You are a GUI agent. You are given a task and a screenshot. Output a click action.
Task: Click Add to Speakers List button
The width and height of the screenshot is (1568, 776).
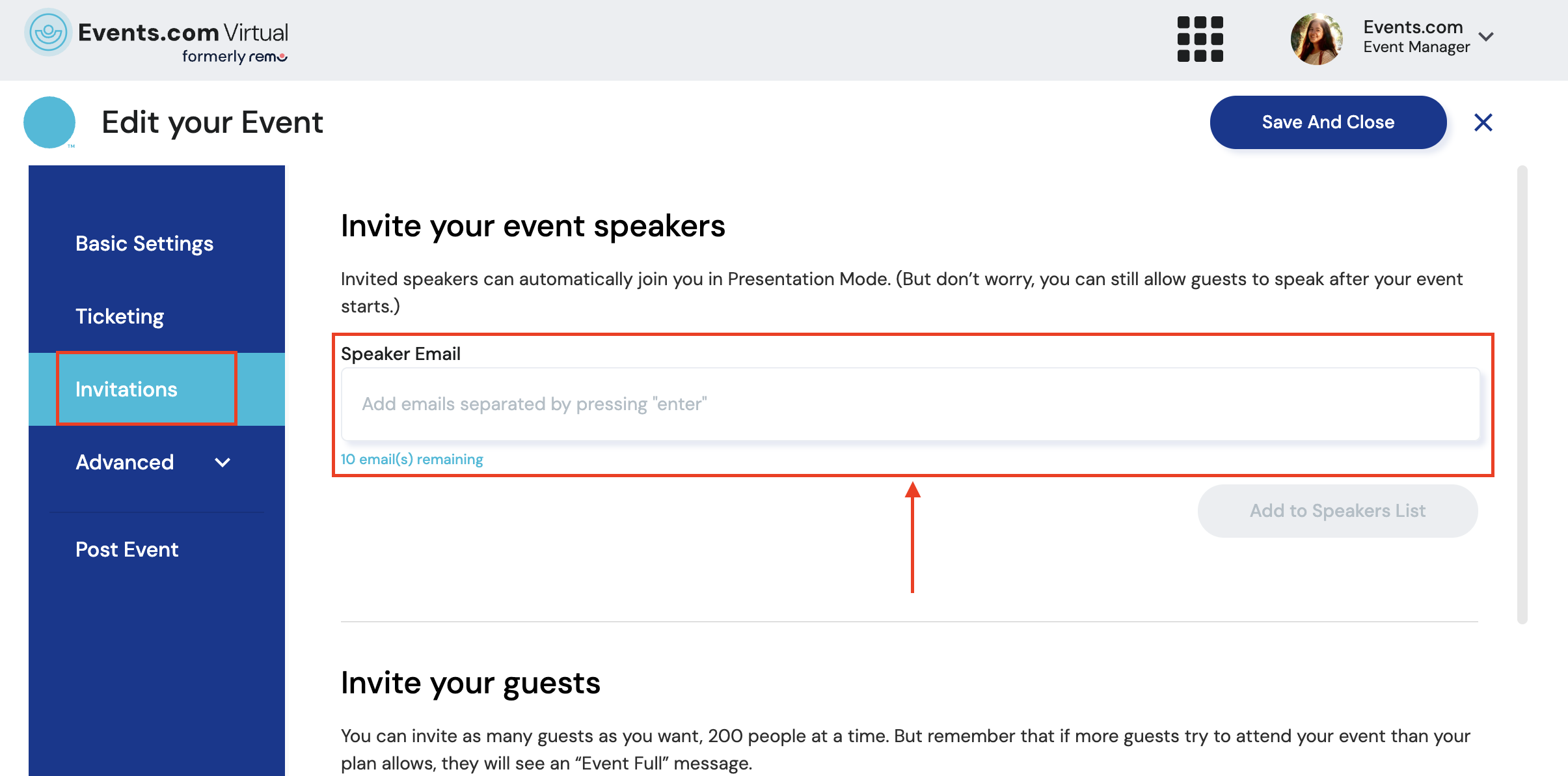[x=1337, y=511]
